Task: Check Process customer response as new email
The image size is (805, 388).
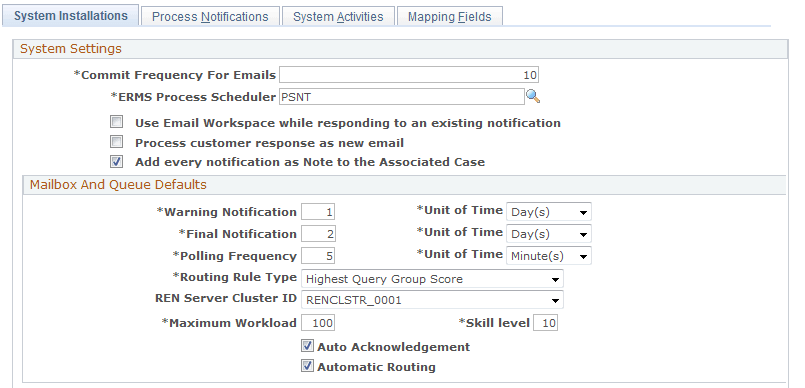Action: (x=117, y=142)
